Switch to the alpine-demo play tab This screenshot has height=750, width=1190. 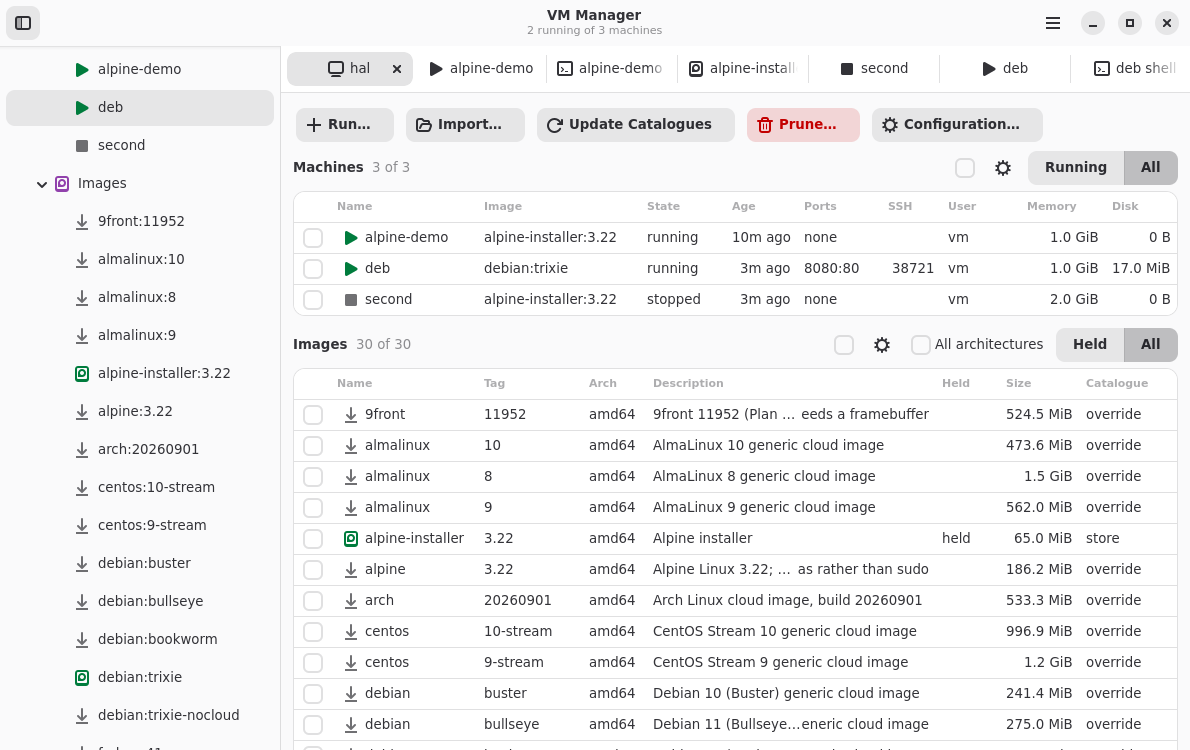tap(481, 69)
